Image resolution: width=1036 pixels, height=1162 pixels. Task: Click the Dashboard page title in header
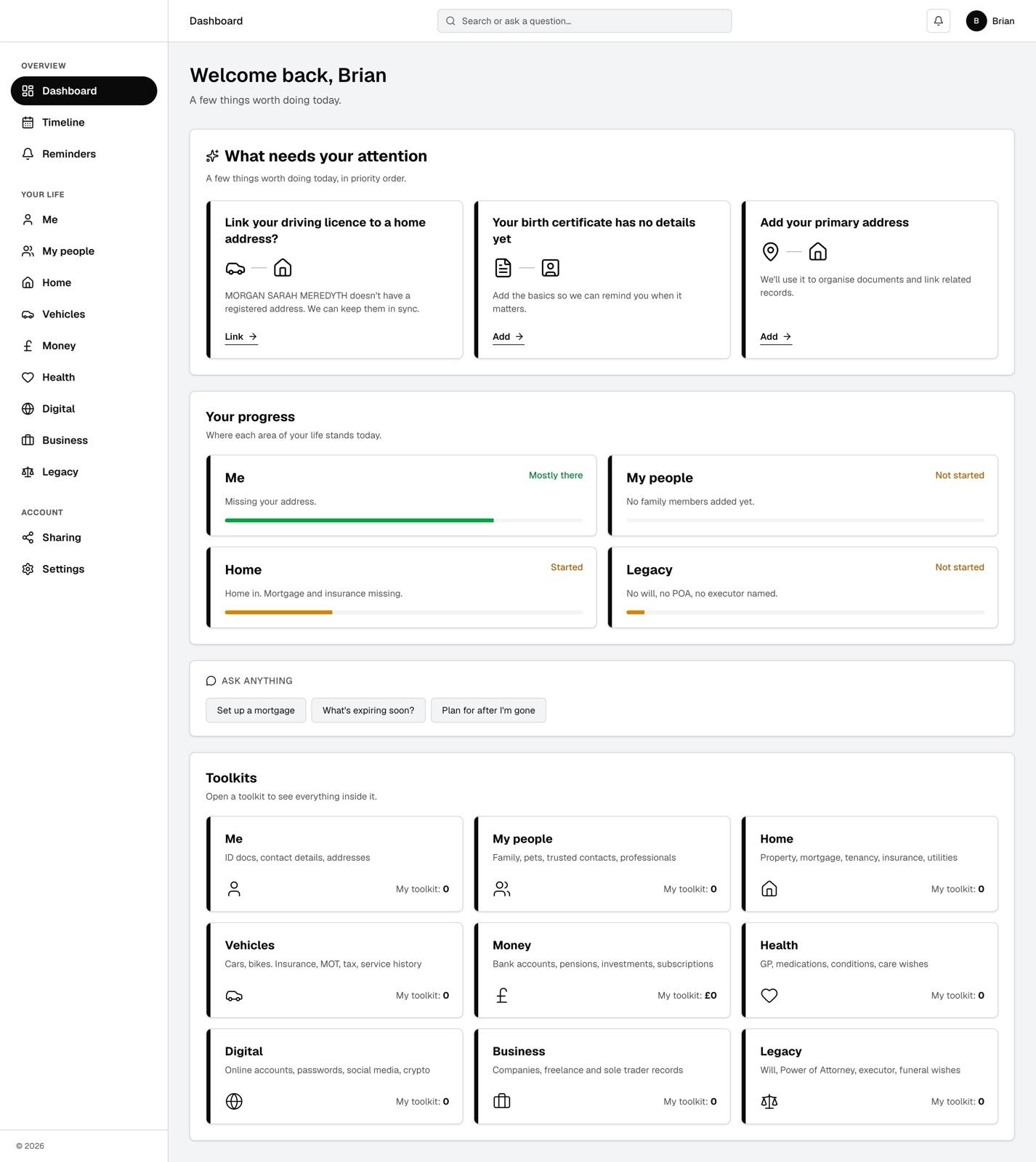[216, 21]
